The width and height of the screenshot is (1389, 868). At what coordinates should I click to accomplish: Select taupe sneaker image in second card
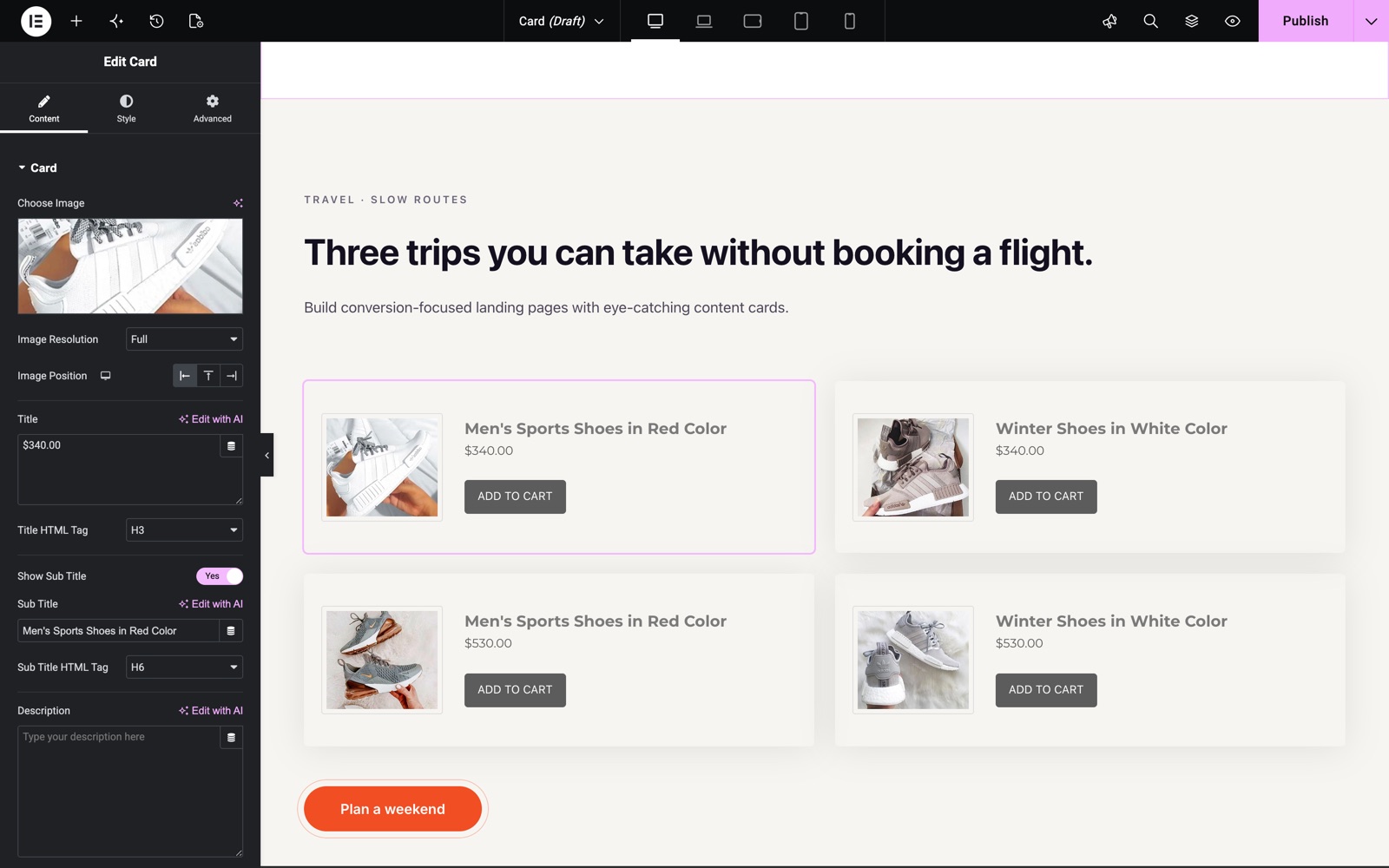coord(913,467)
